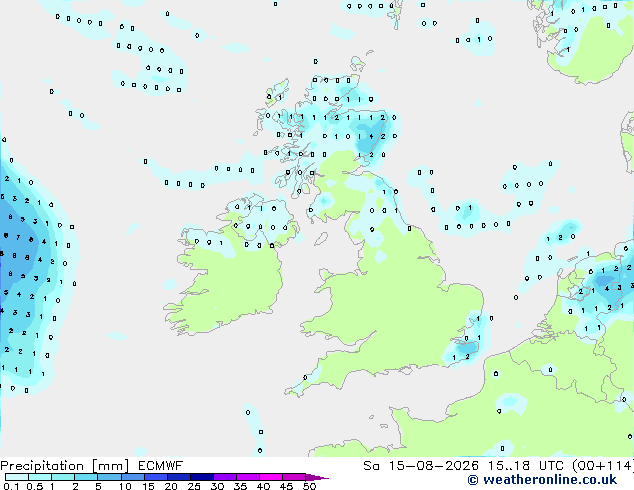Click the "(00+114)" forecast run text
The image size is (634, 490).
(x=603, y=466)
